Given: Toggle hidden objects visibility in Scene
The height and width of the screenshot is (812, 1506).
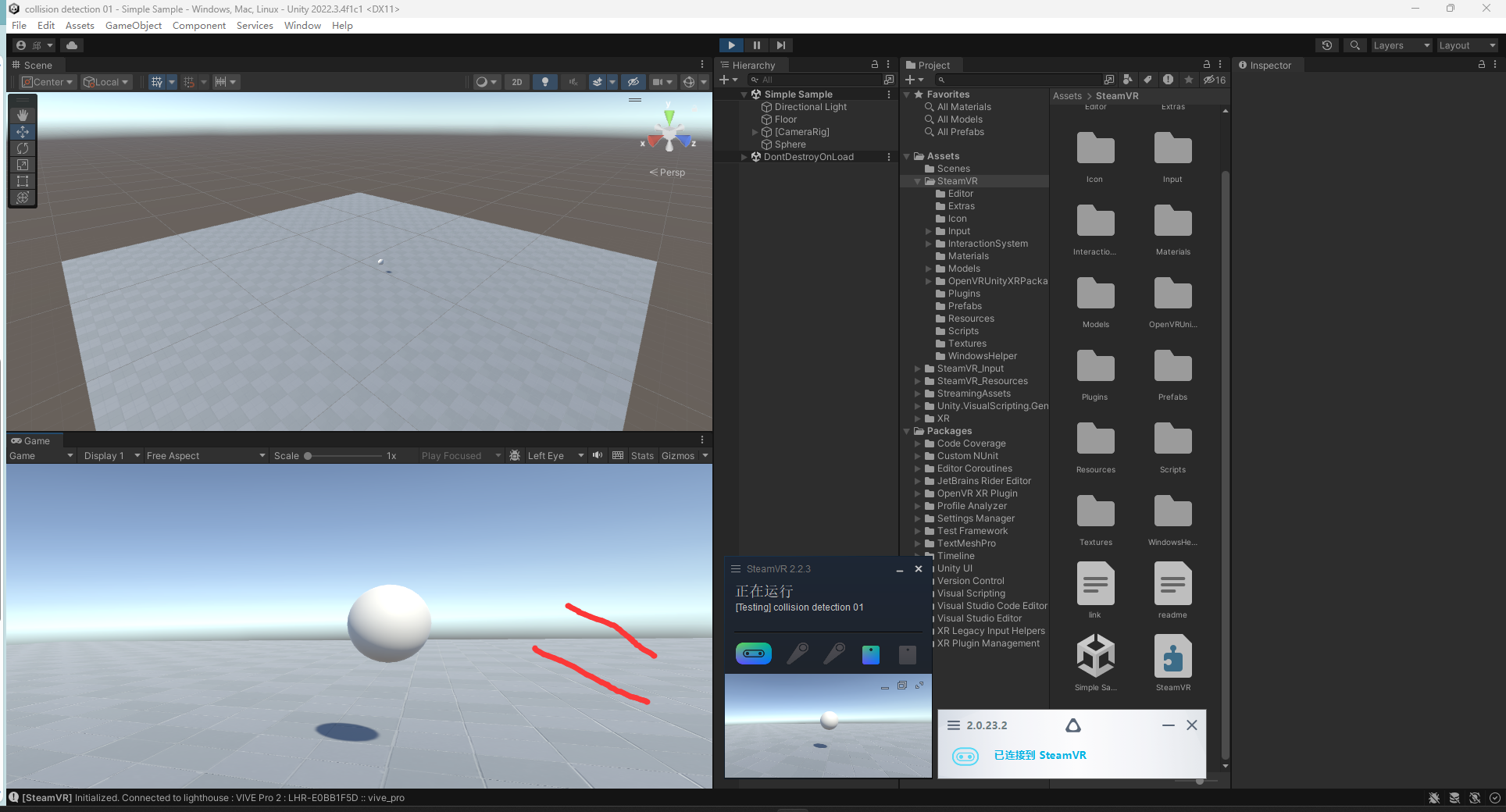Looking at the screenshot, I should (633, 82).
